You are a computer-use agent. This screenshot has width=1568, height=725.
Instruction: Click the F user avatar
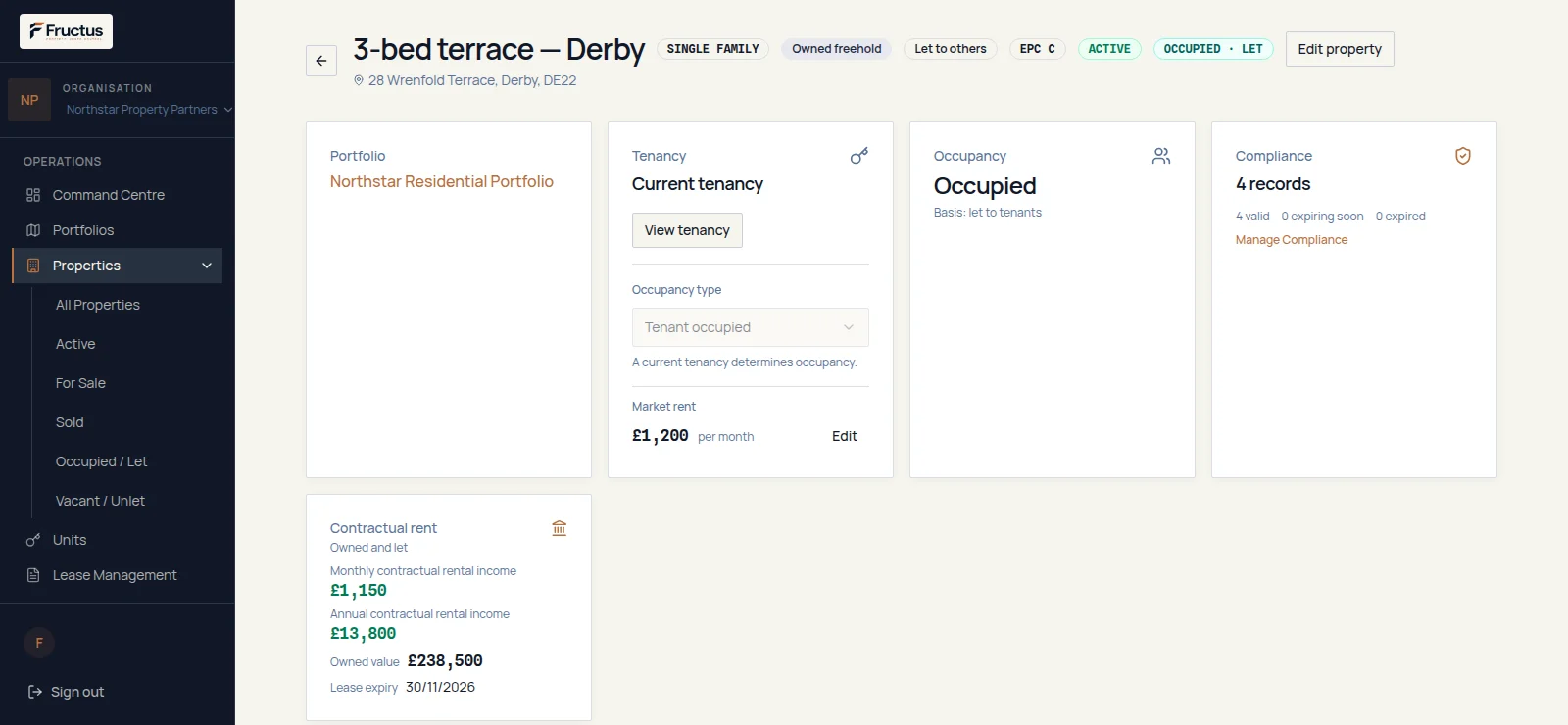coord(39,643)
